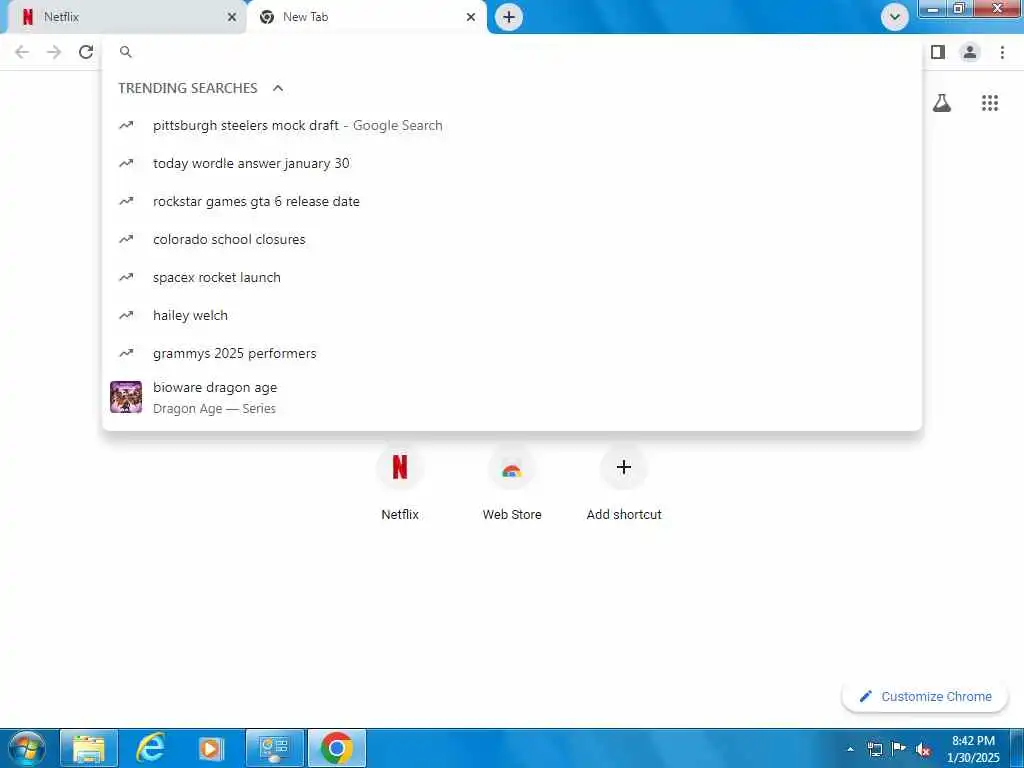Open the Control Panel taskbar item

[274, 748]
